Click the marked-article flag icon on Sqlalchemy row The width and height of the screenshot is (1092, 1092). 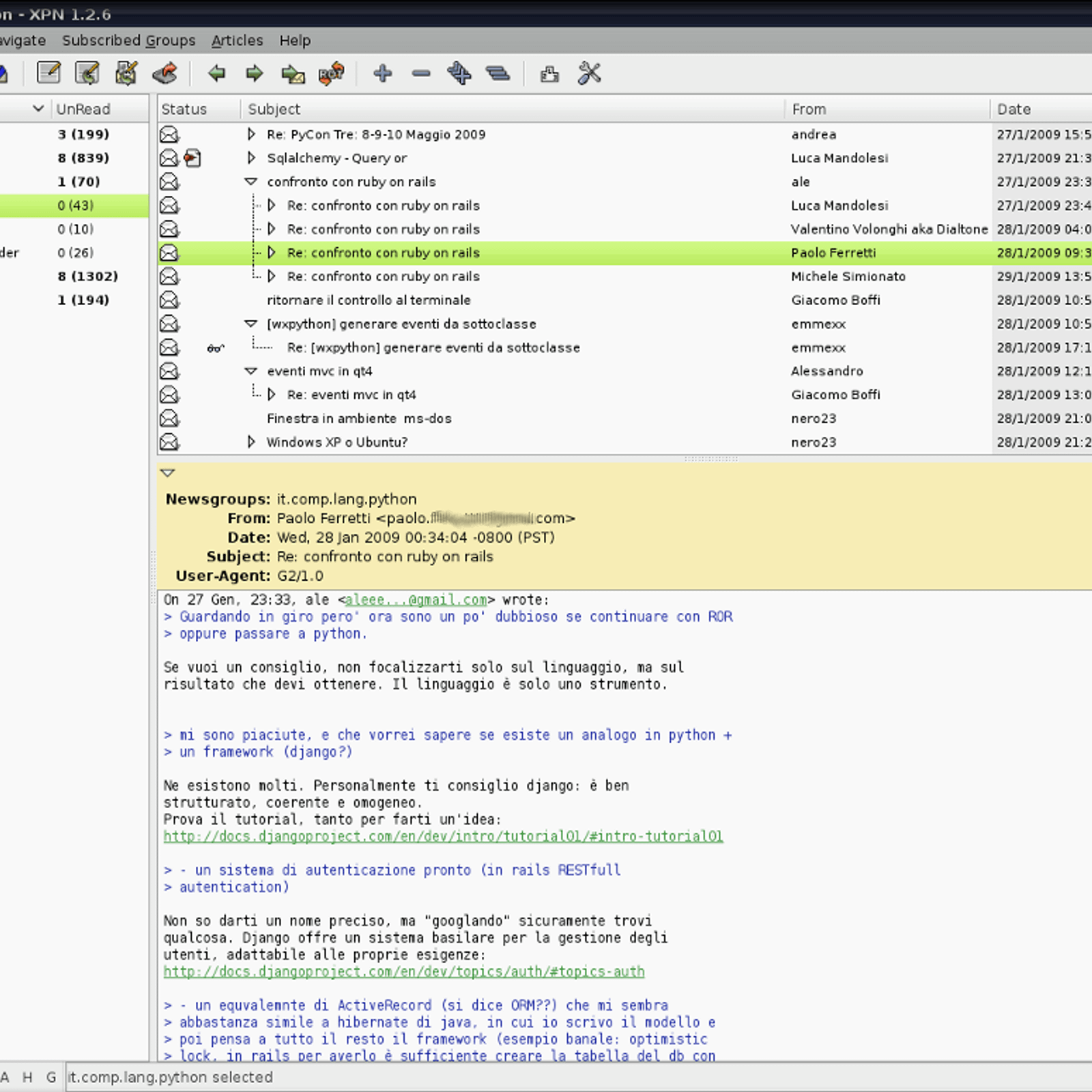pos(192,158)
